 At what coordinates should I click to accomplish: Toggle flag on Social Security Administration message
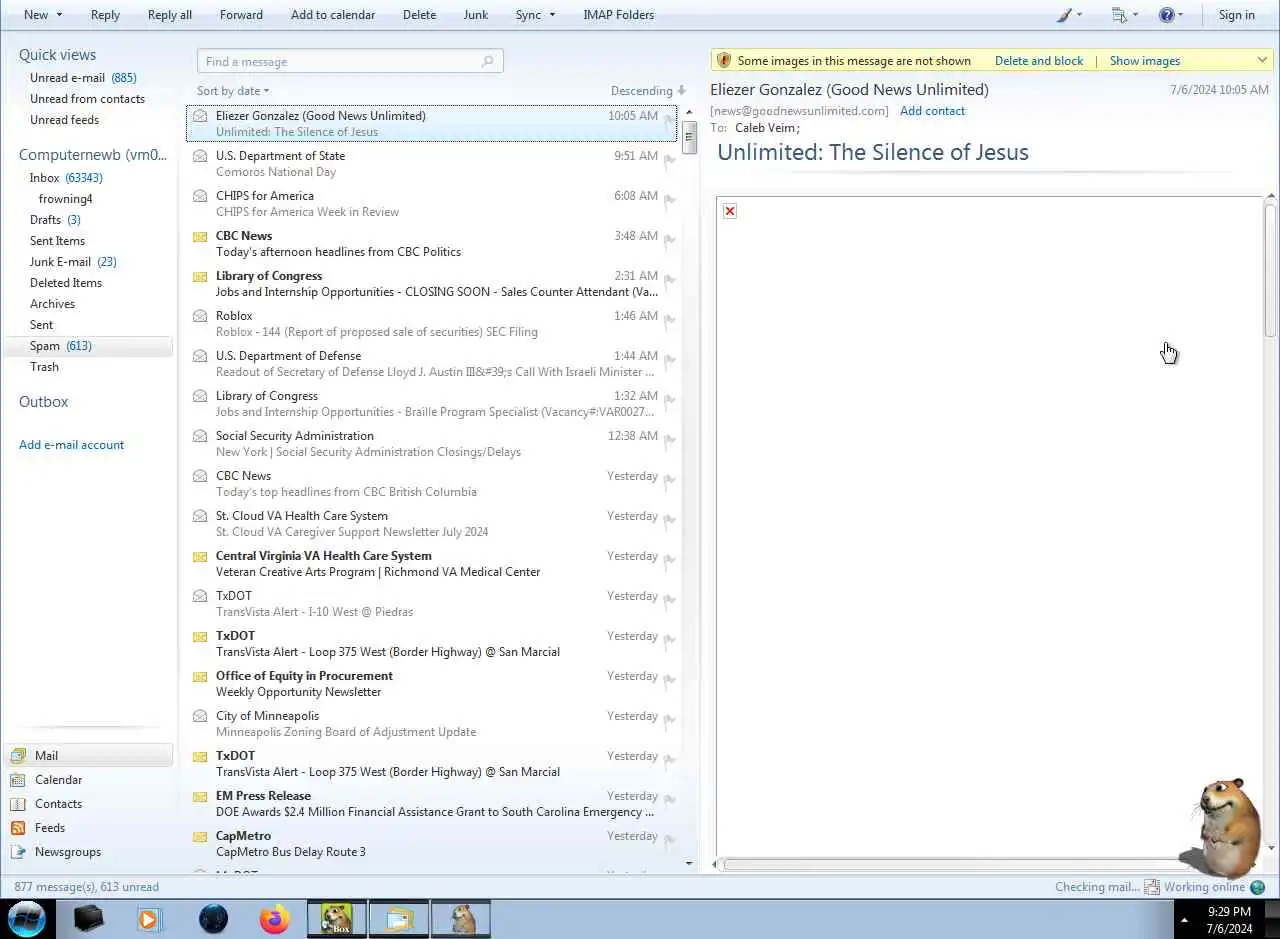(670, 440)
